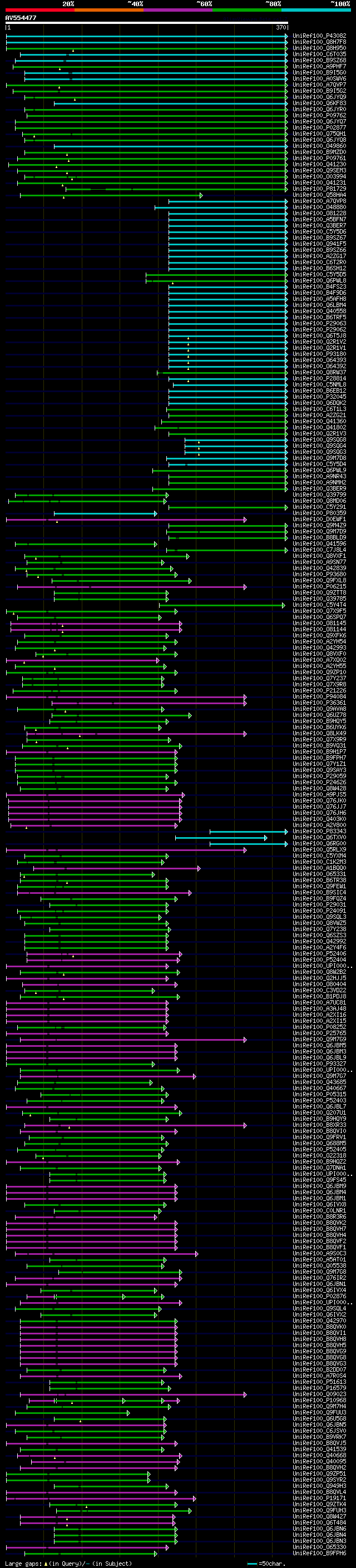
Task: Click the orange ~40% identity legend segment
Action: coord(109,10)
